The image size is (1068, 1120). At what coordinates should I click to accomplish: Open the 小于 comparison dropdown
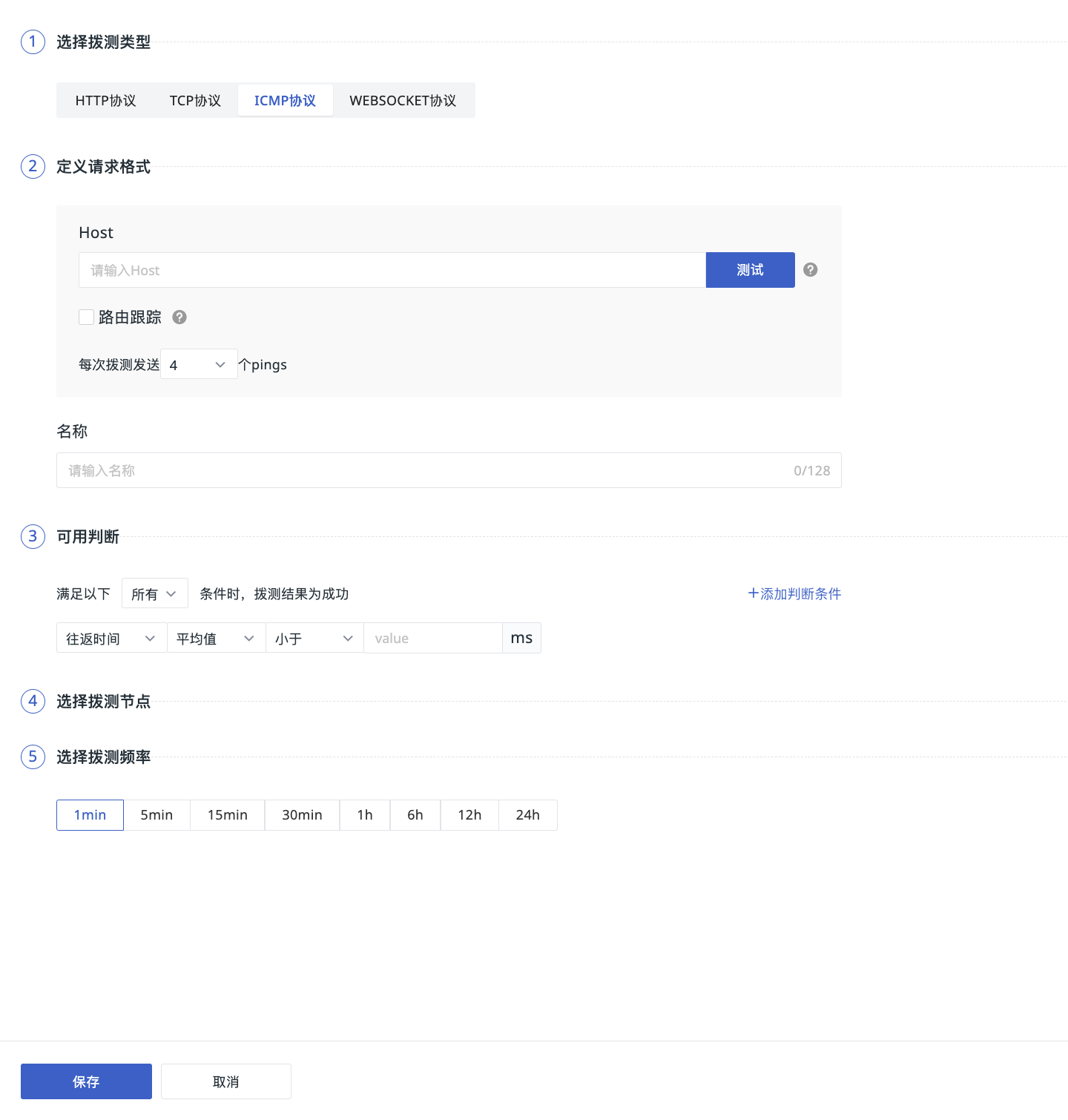click(314, 638)
